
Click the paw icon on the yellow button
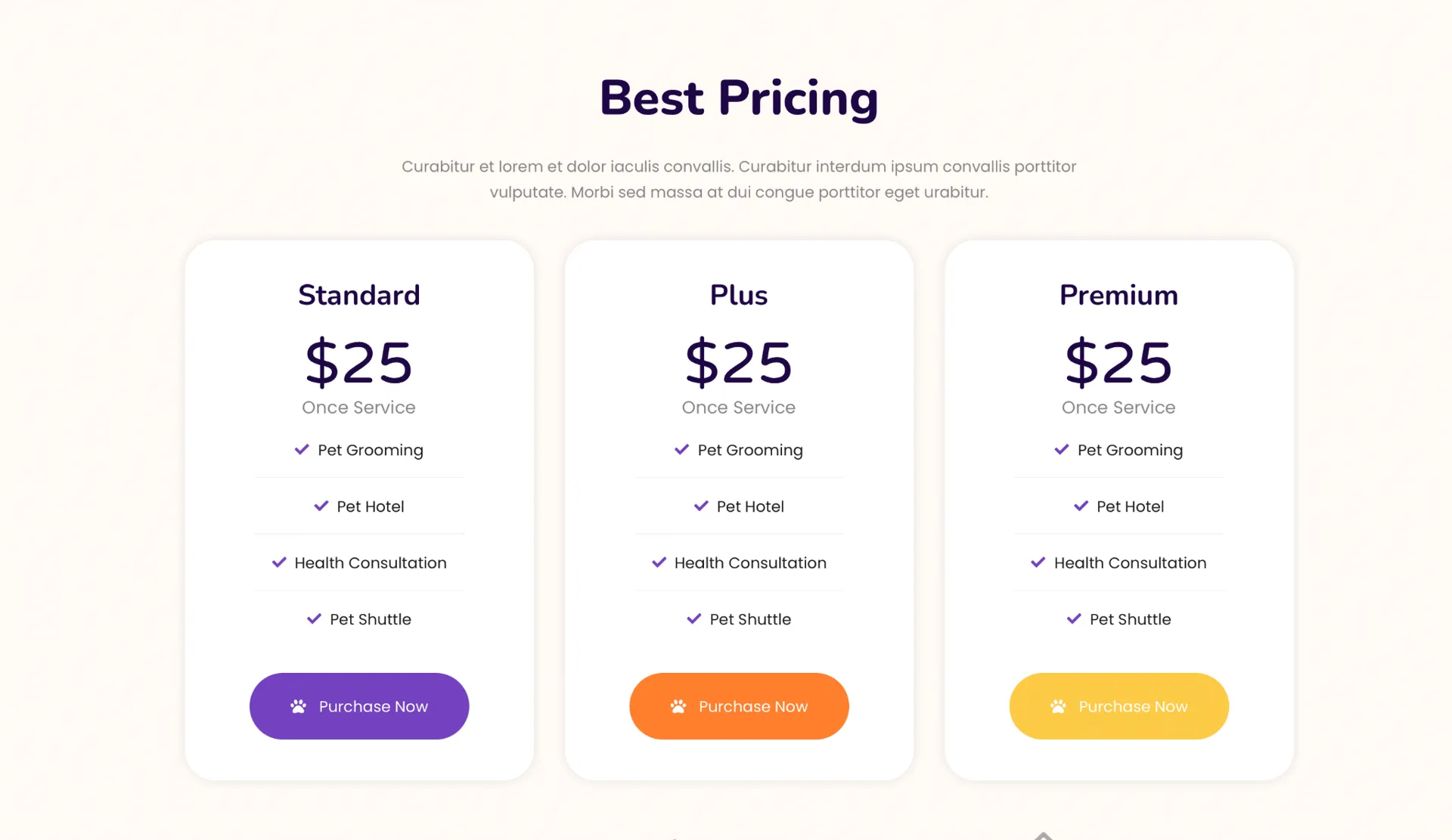(1058, 706)
